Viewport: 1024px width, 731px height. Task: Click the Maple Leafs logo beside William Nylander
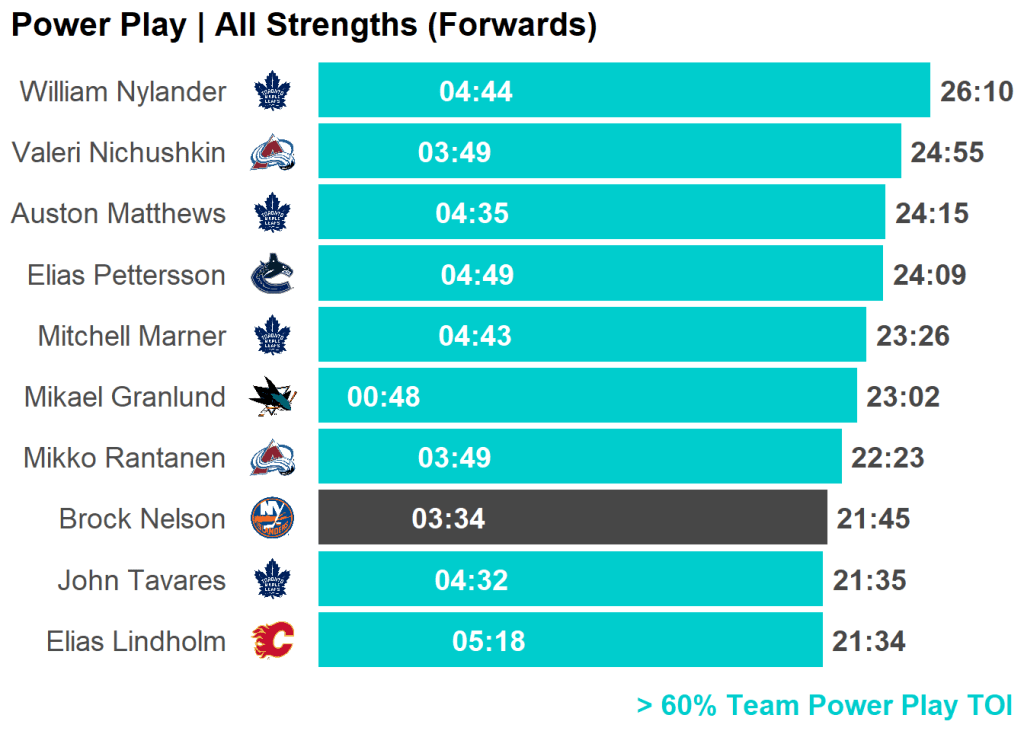tap(271, 92)
